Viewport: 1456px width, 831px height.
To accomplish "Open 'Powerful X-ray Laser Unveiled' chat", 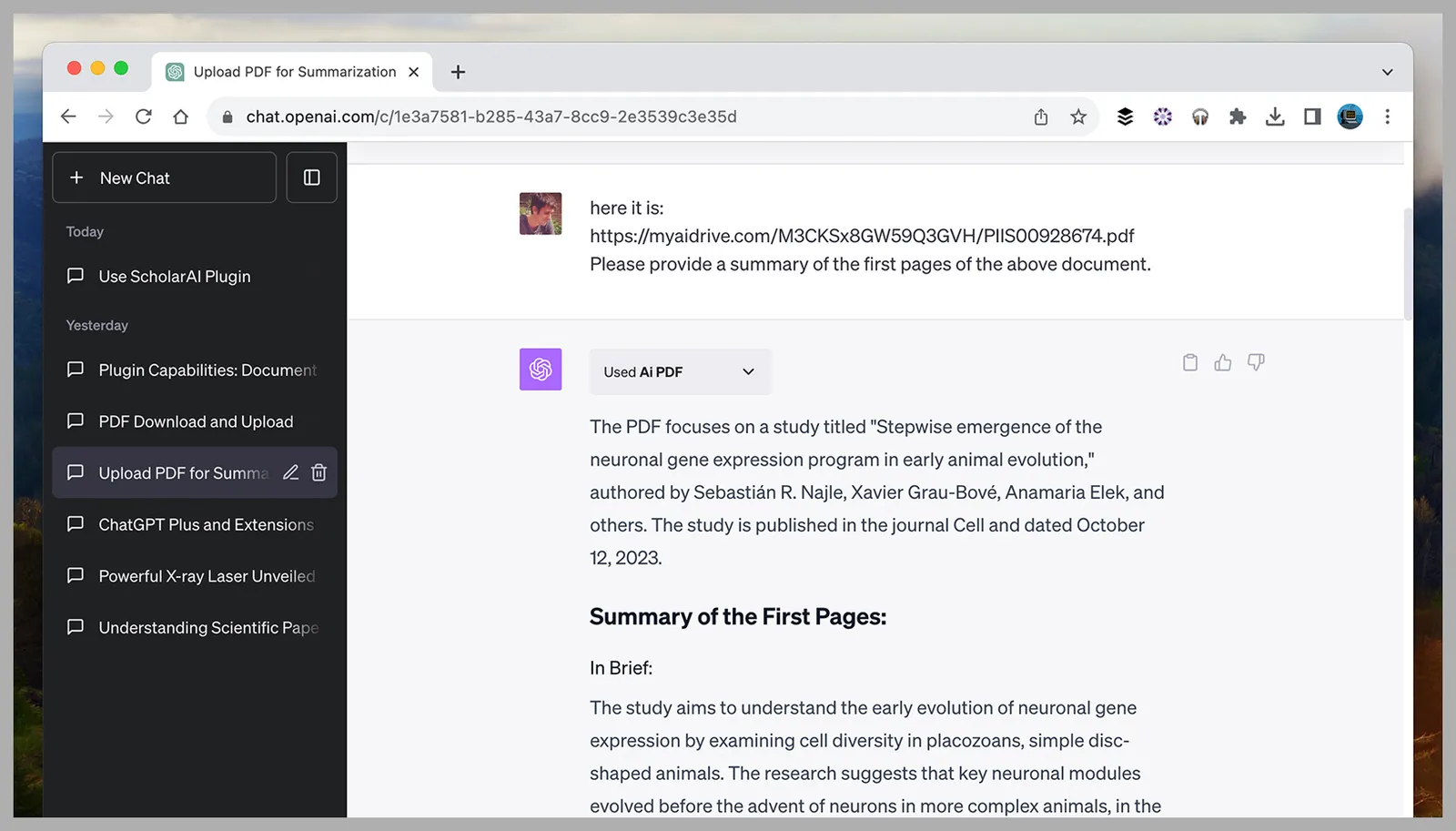I will click(x=207, y=575).
